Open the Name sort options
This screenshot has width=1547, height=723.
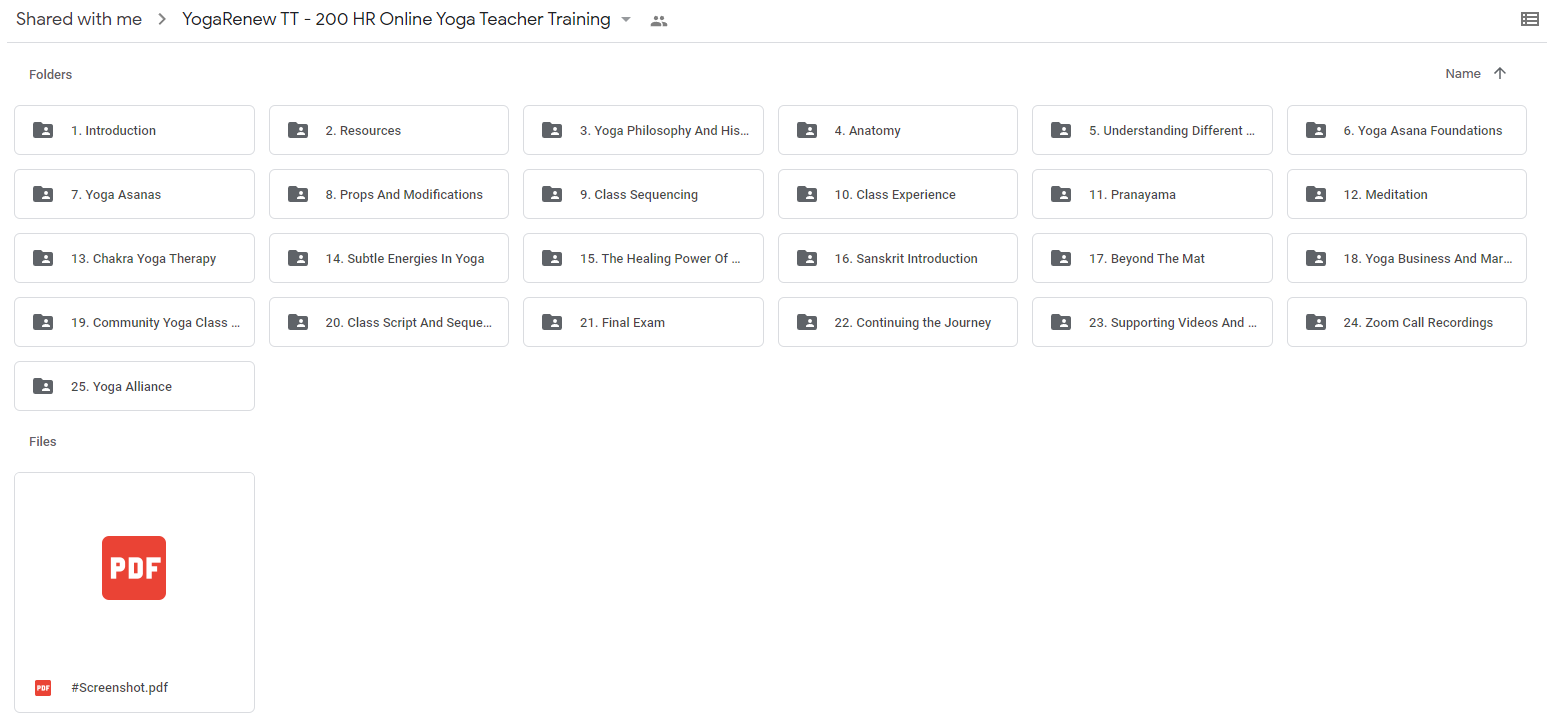coord(1463,73)
